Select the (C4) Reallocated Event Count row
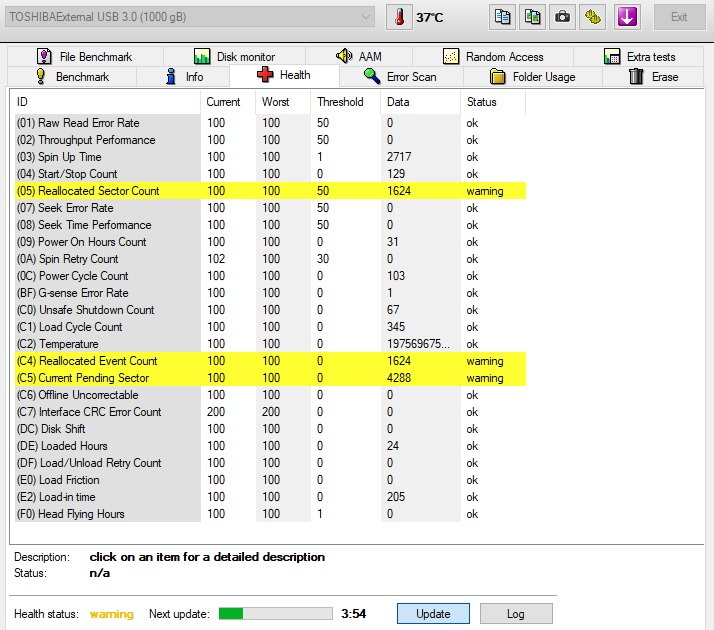Screen dimensions: 714x630 (x=270, y=361)
